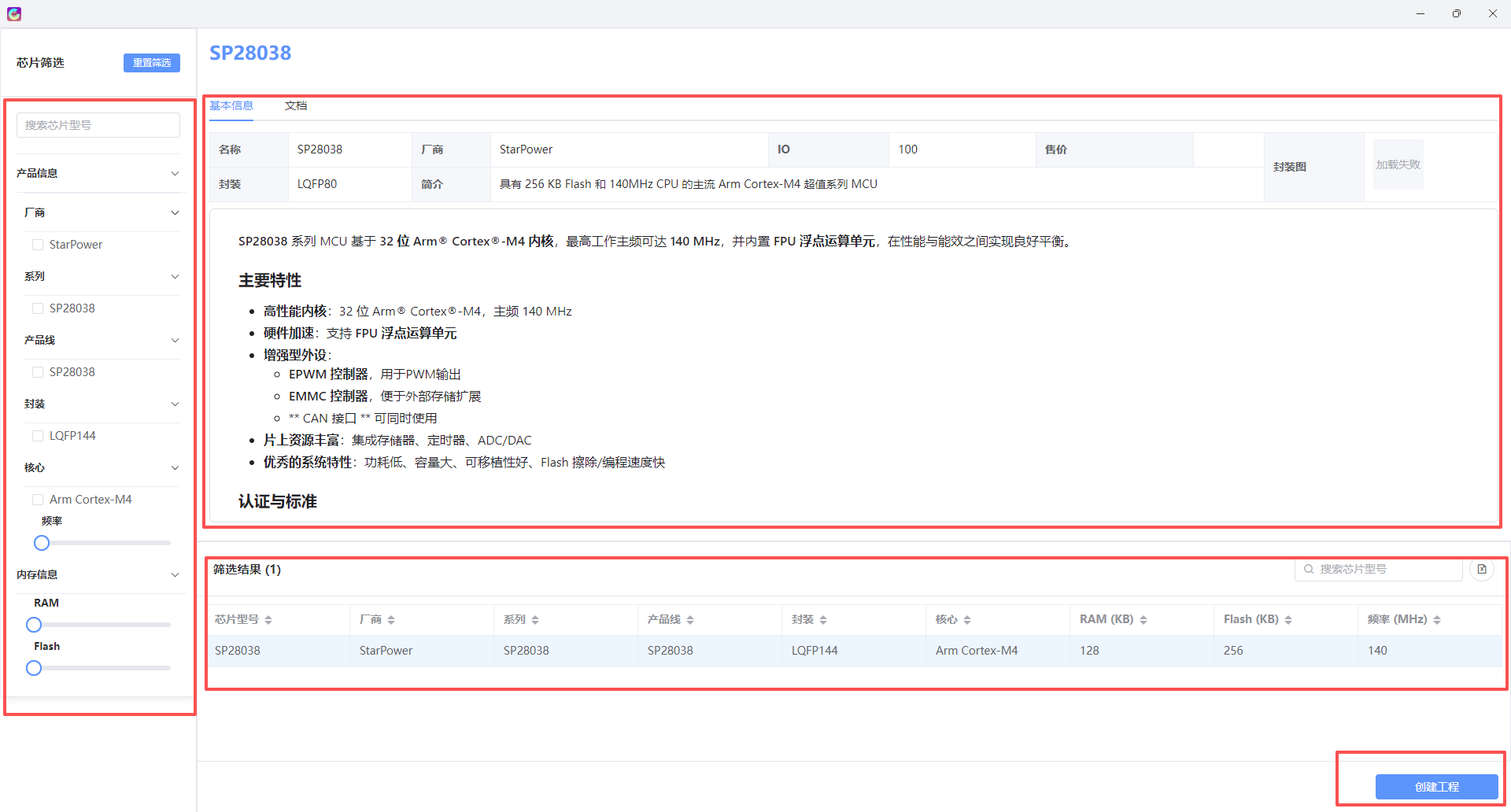Sort by 系列 column arrows in results table
The image size is (1511, 812).
(x=535, y=620)
